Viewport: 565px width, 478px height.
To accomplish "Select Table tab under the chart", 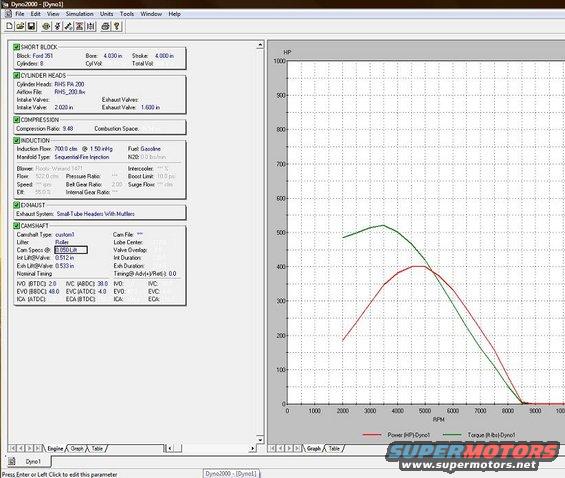I will 334,448.
